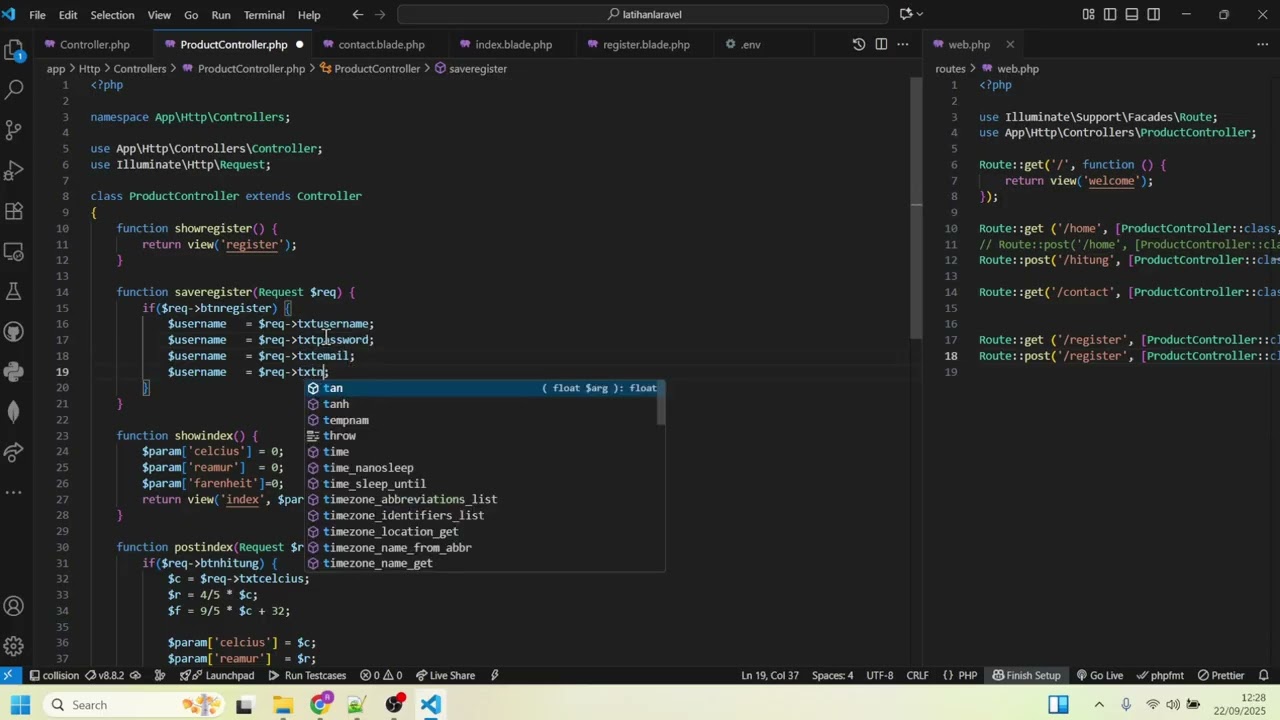Switch to the .env tab
1280x720 pixels.
pyautogui.click(x=750, y=45)
